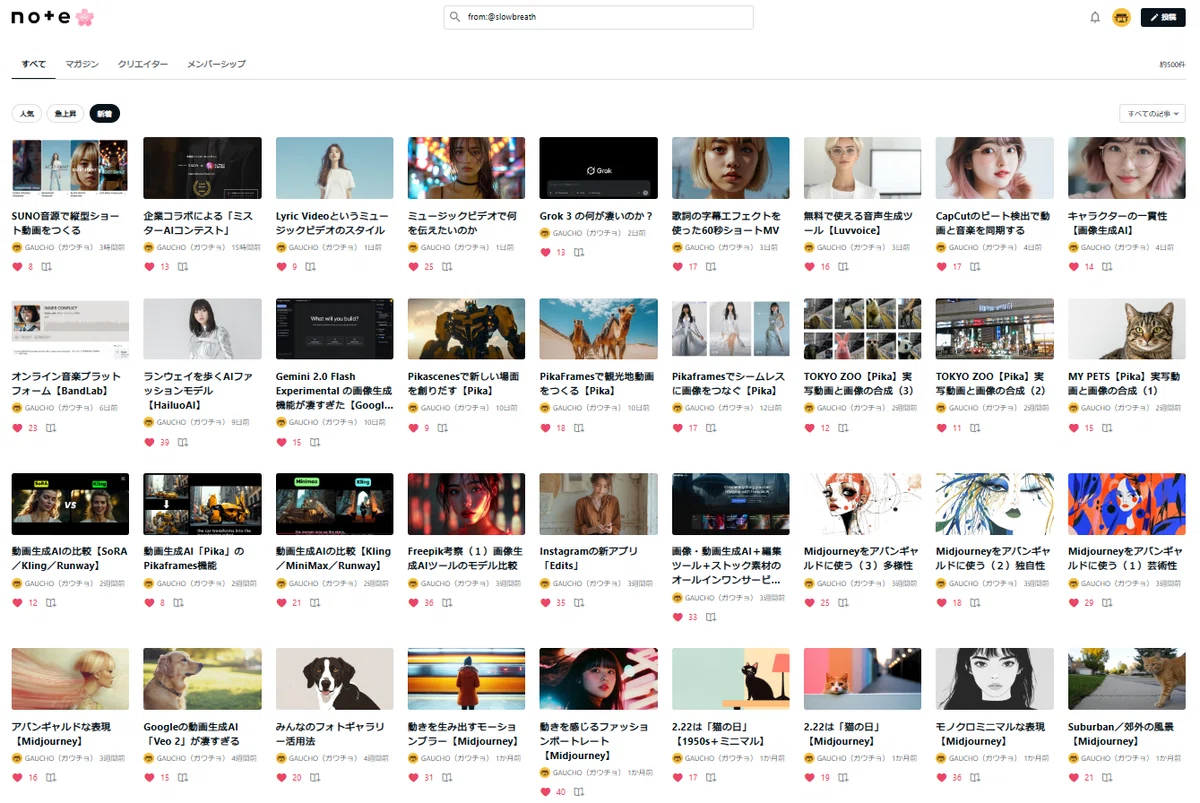Open the MY PETS cat thumbnail
The width and height of the screenshot is (1200, 803).
pyautogui.click(x=1126, y=329)
